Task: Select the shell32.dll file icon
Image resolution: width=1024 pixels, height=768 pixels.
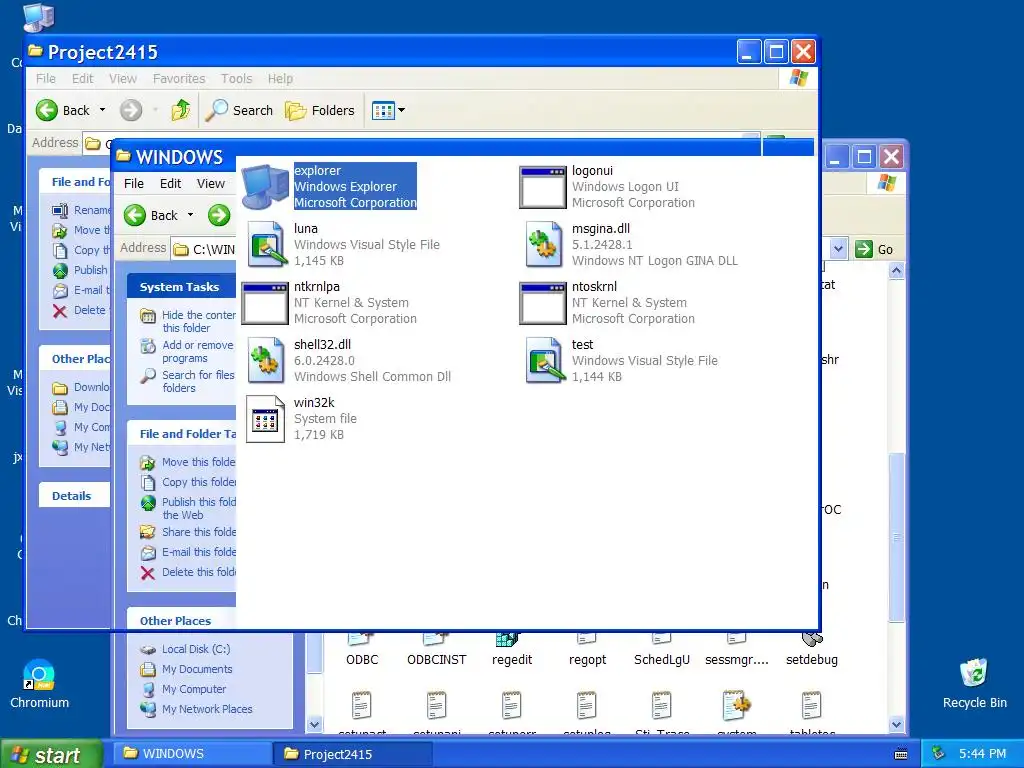Action: (x=266, y=360)
